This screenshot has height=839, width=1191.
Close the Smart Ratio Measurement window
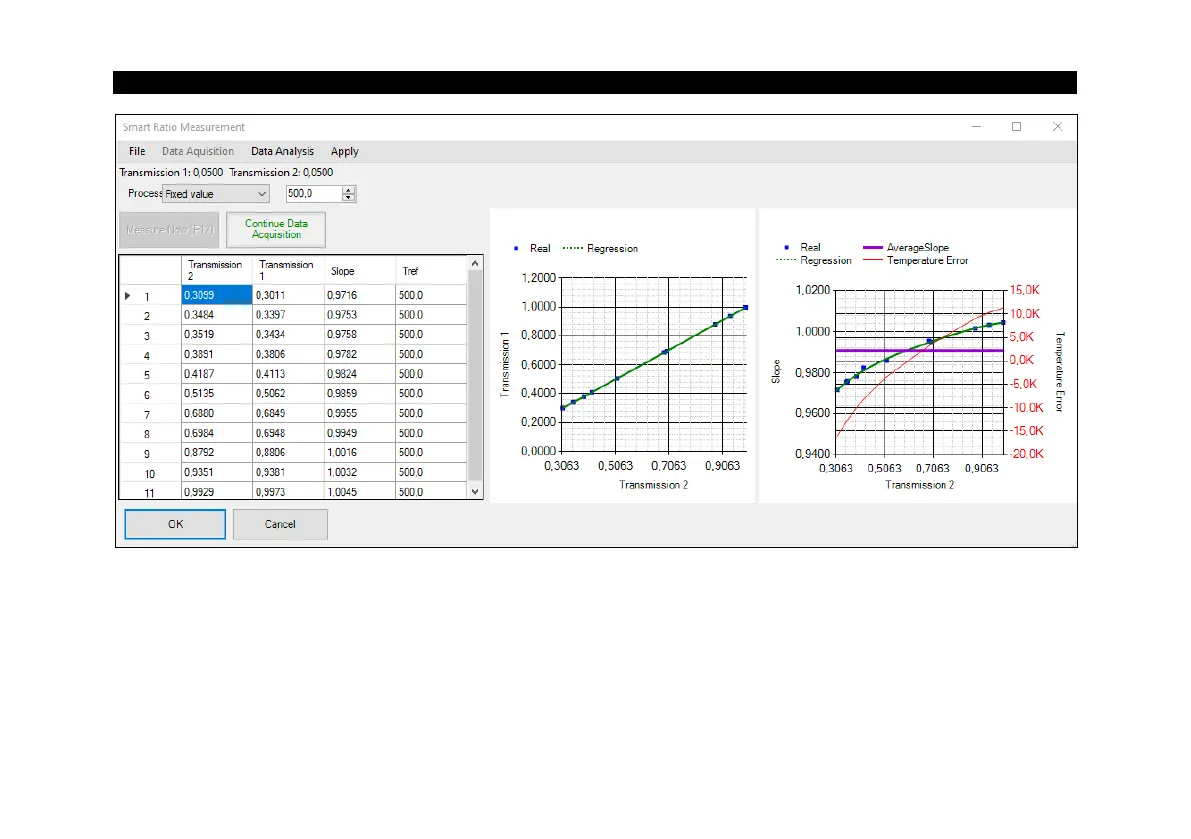[x=1057, y=127]
